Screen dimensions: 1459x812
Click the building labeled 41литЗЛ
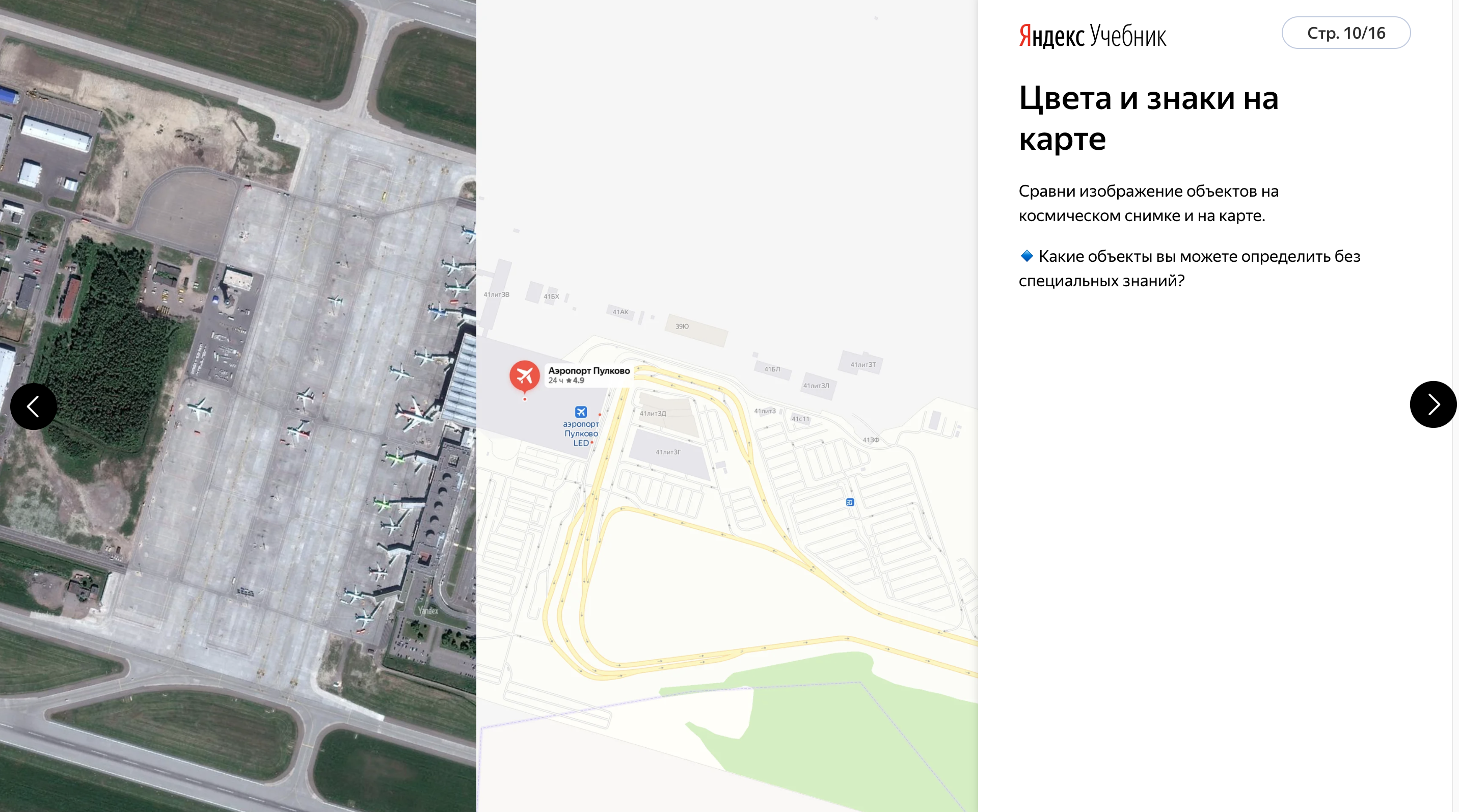pyautogui.click(x=818, y=386)
